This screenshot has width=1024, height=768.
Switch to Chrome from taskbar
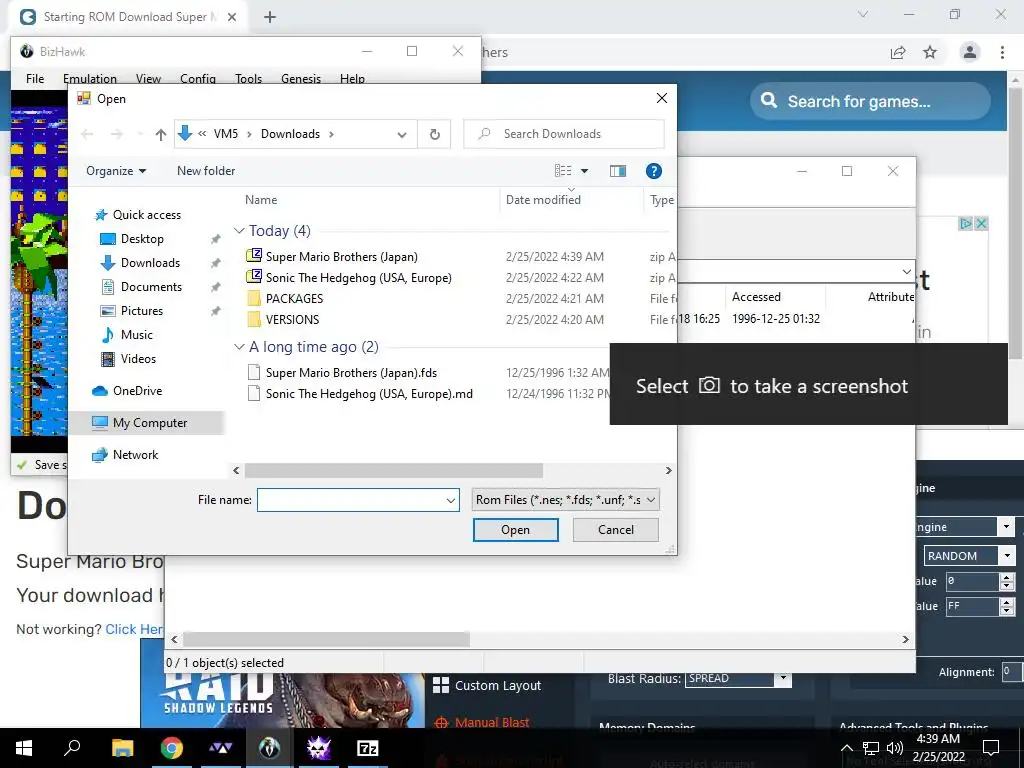pos(172,748)
